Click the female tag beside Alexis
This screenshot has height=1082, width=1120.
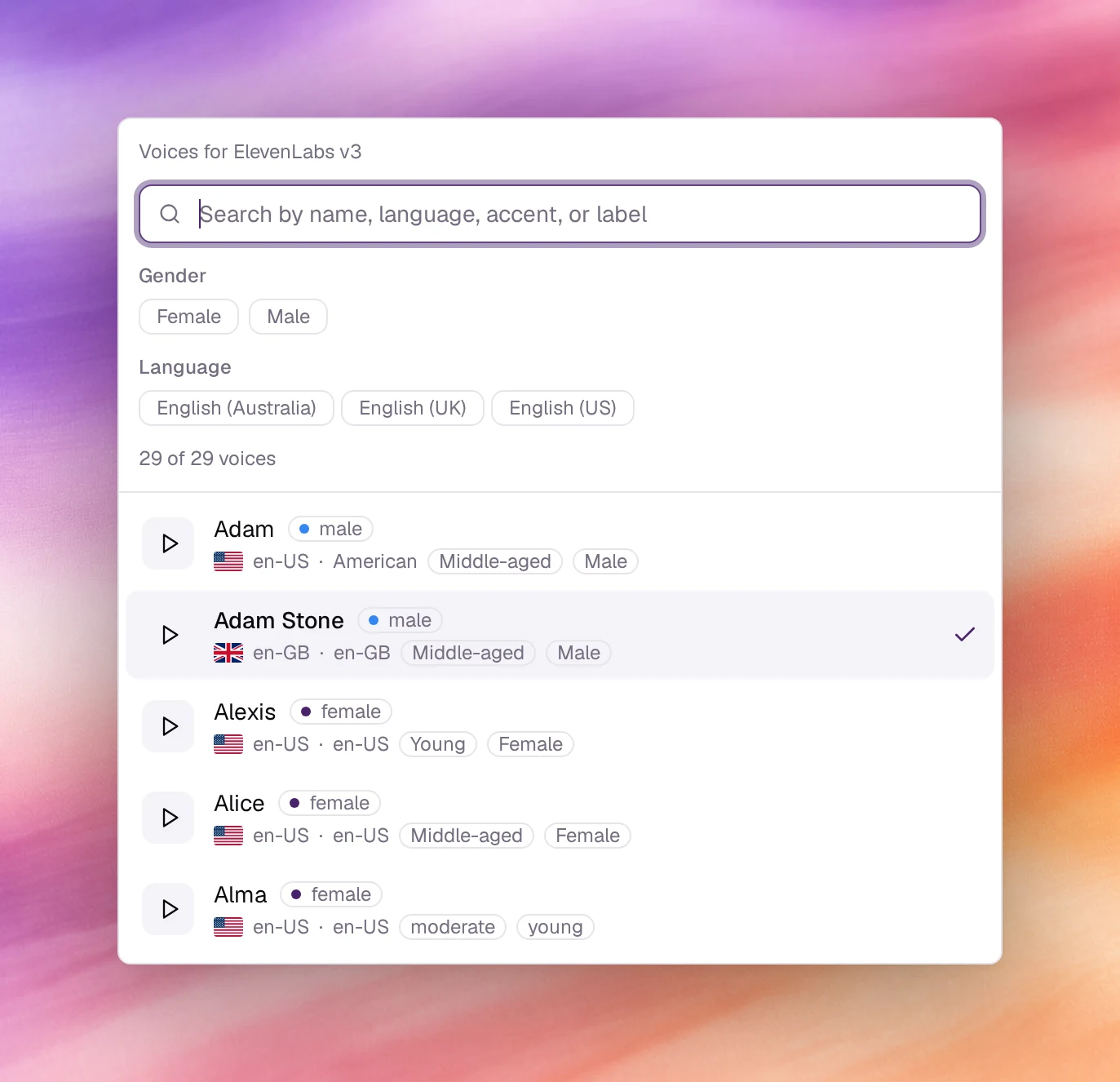point(341,712)
